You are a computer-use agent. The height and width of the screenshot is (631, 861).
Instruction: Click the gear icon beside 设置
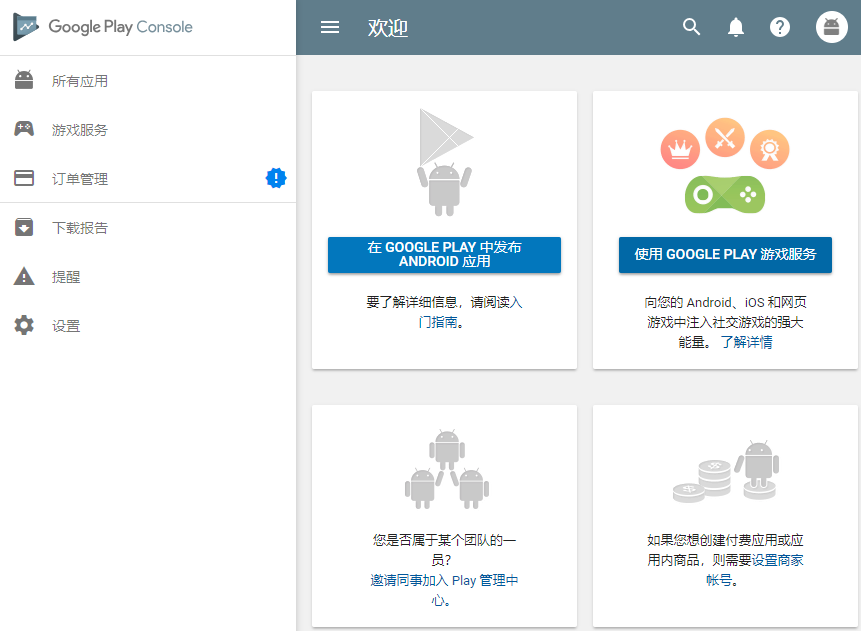pos(24,325)
